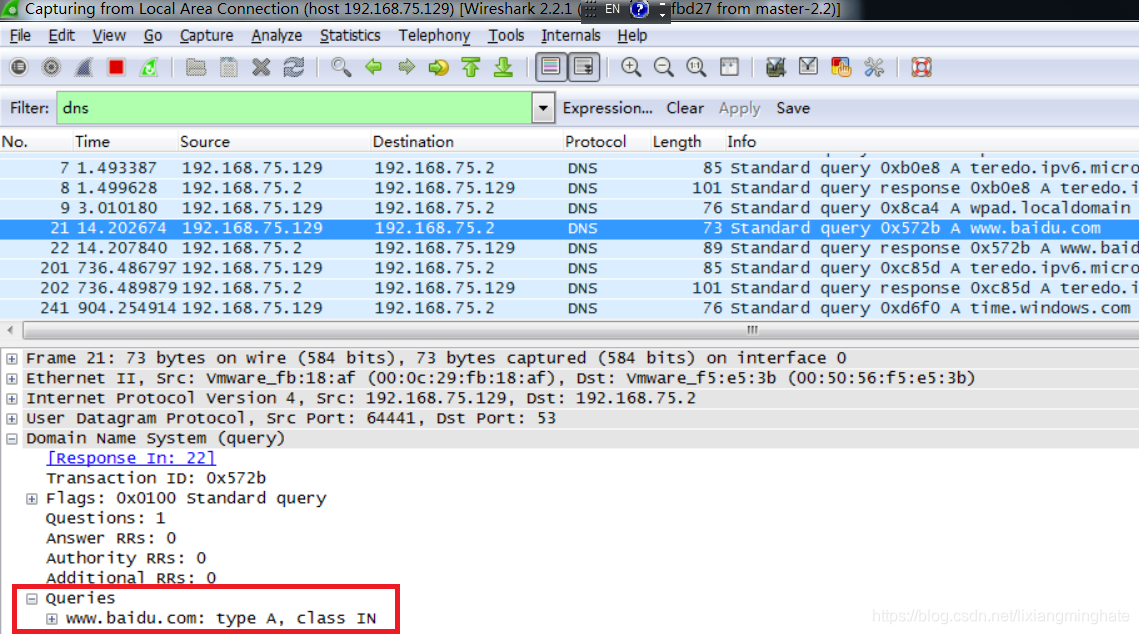
Task: Toggle auto scroll during live capture
Action: [583, 68]
